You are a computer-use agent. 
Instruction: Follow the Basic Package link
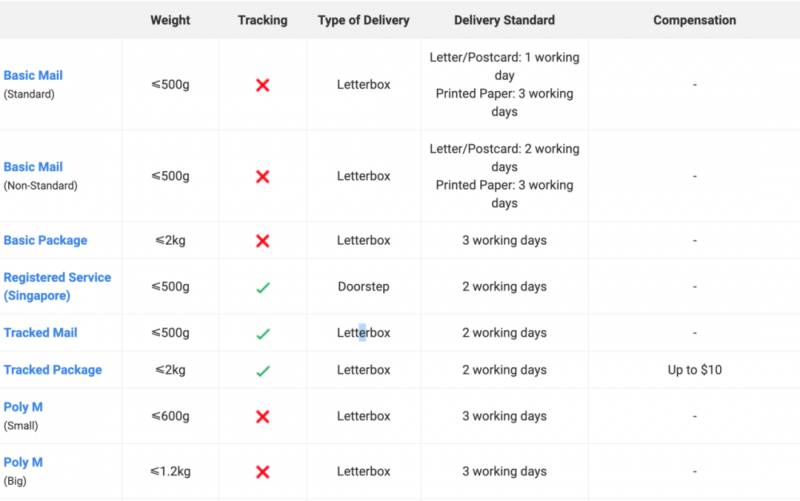click(x=45, y=241)
